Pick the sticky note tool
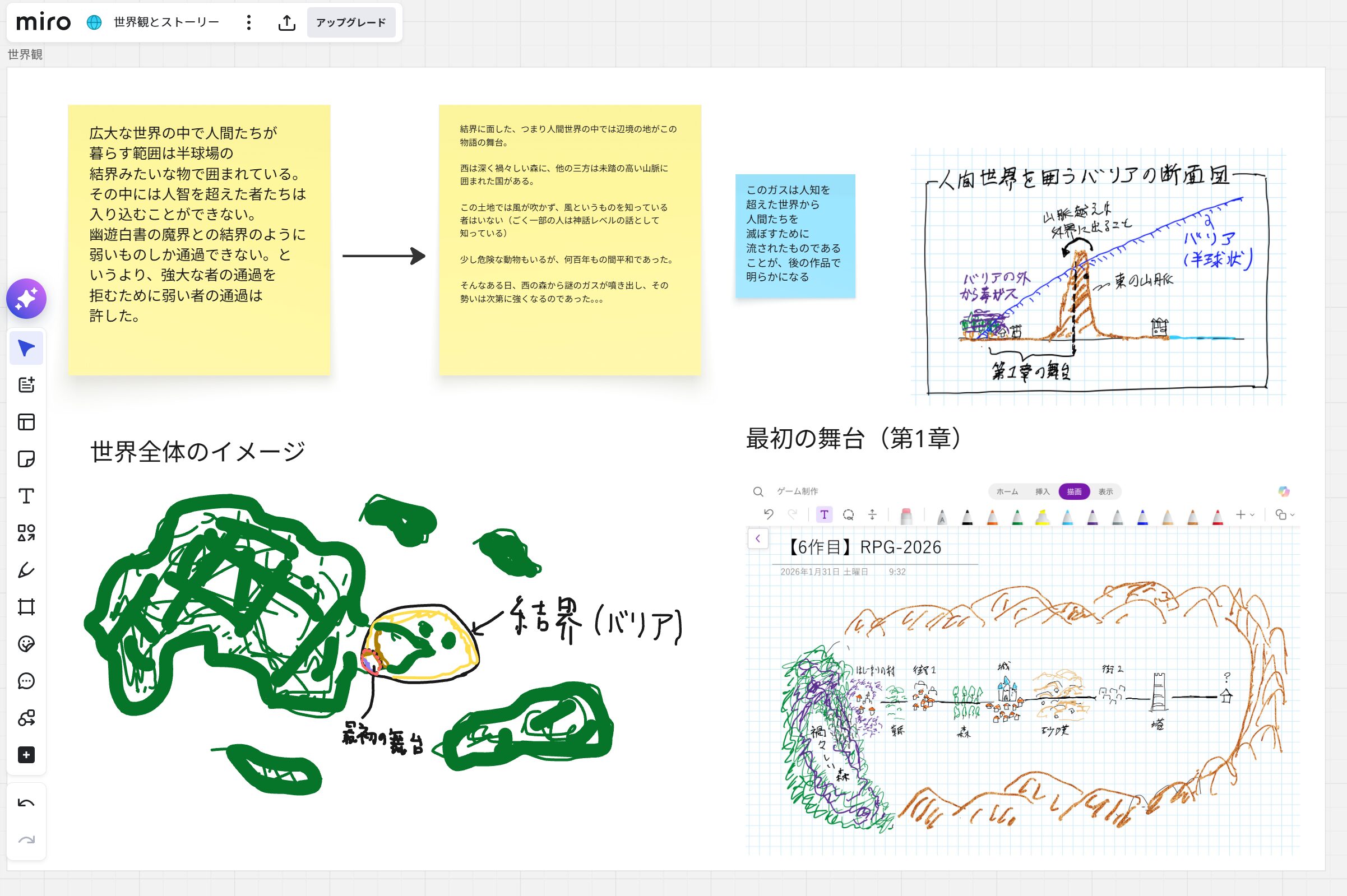1347x896 pixels. 26,459
